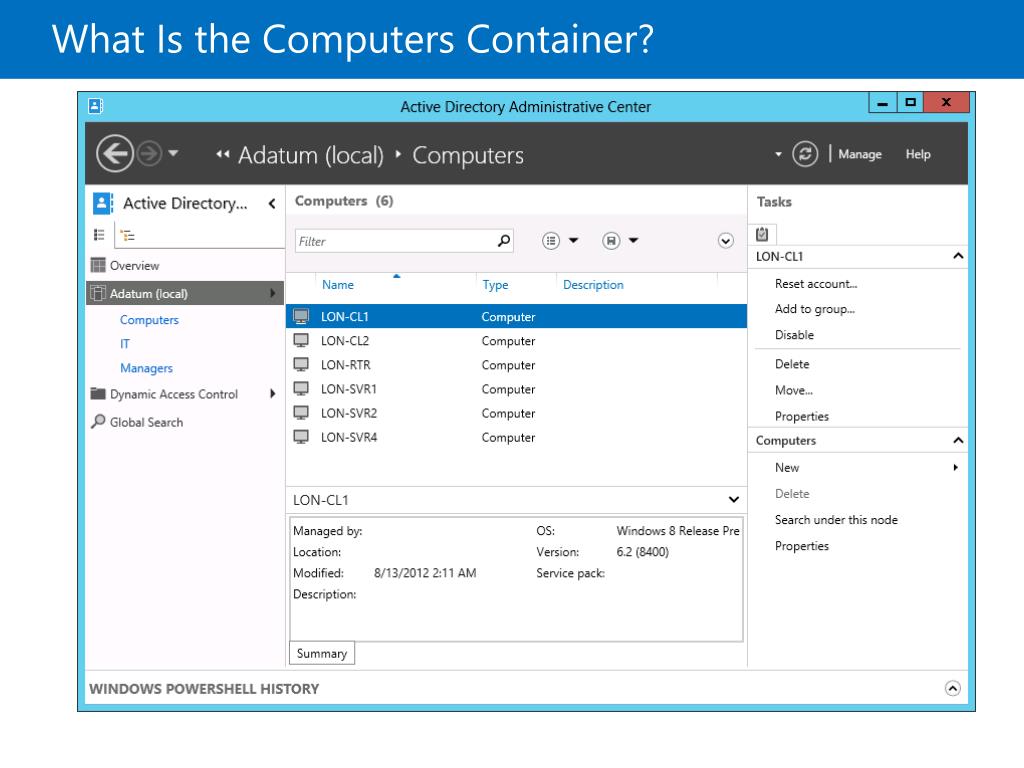This screenshot has height=768, width=1024.
Task: Expand the Dynamic Access Control flyout arrow
Action: [273, 394]
